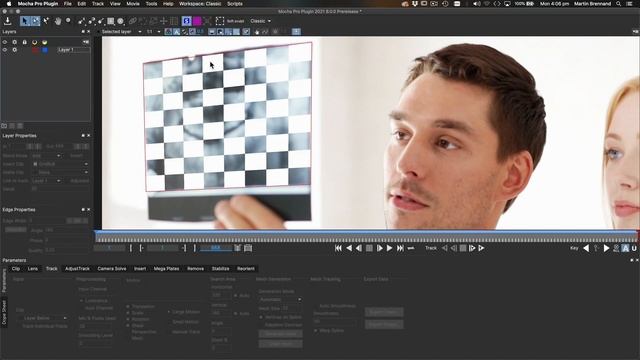Close the Layers panel with its X
This screenshot has width=640, height=360.
click(89, 31)
